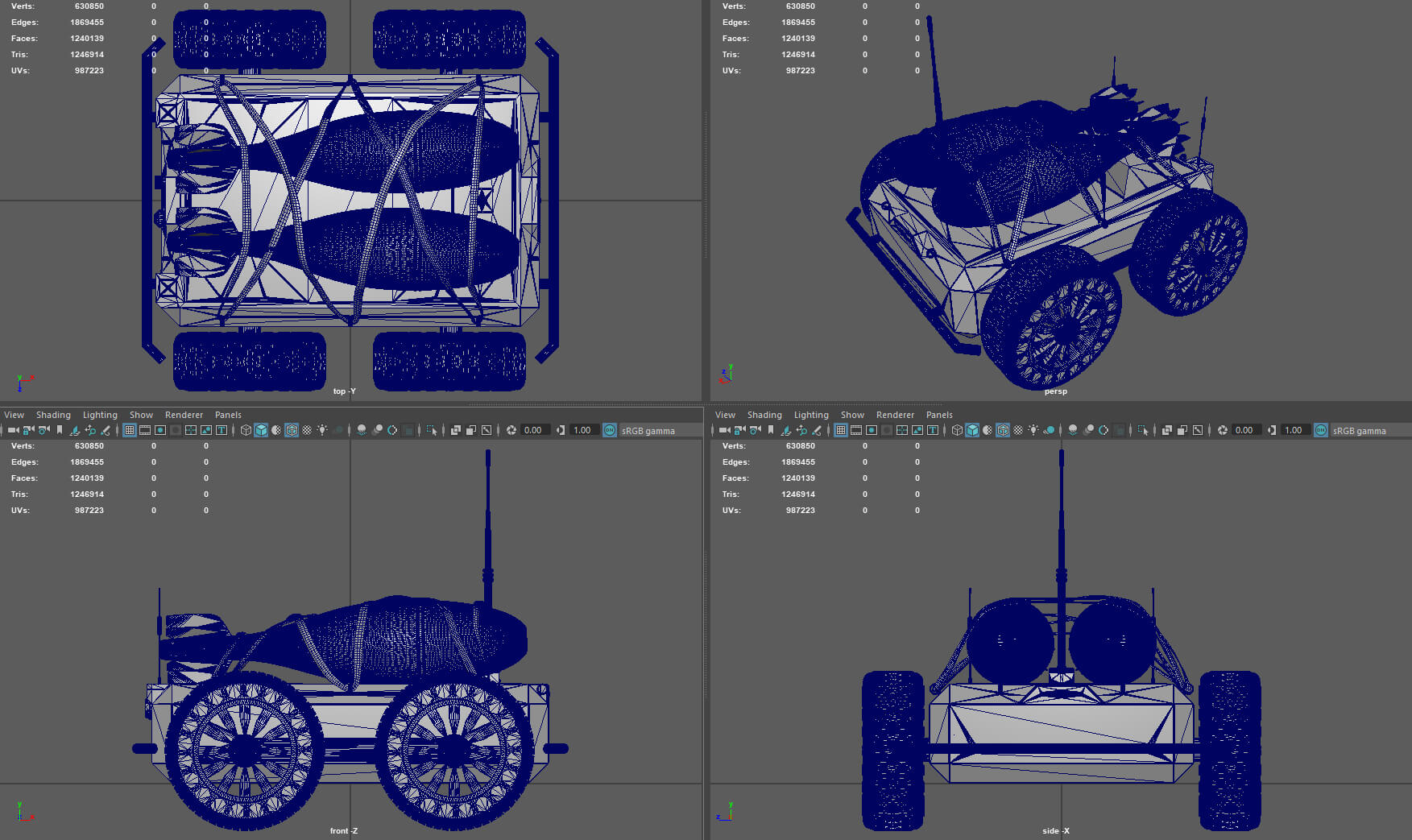The width and height of the screenshot is (1412, 840).
Task: Open Renderer menu in front view panel
Action: pyautogui.click(x=184, y=415)
